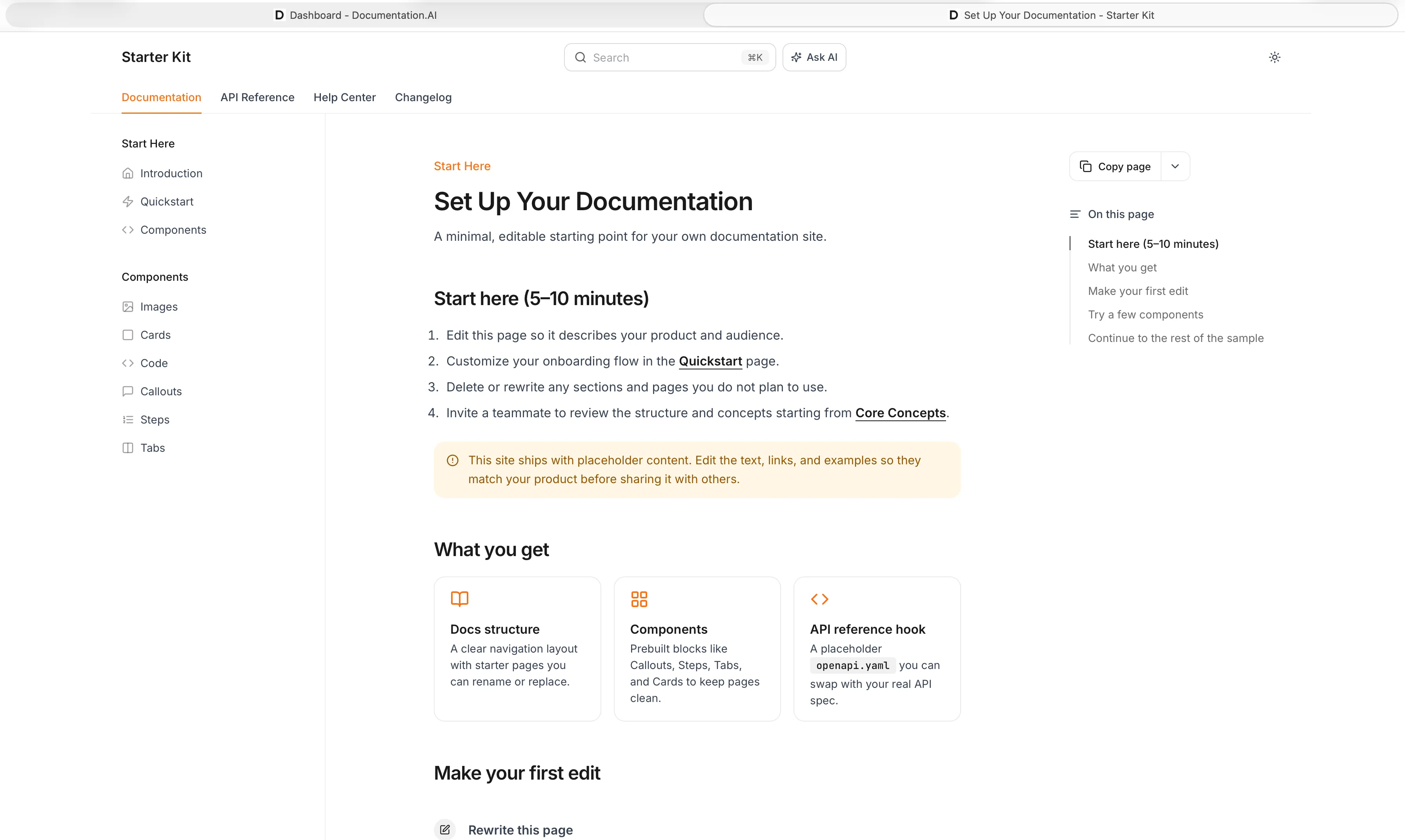This screenshot has width=1405, height=840.
Task: Open the Help Center tab
Action: (x=345, y=97)
